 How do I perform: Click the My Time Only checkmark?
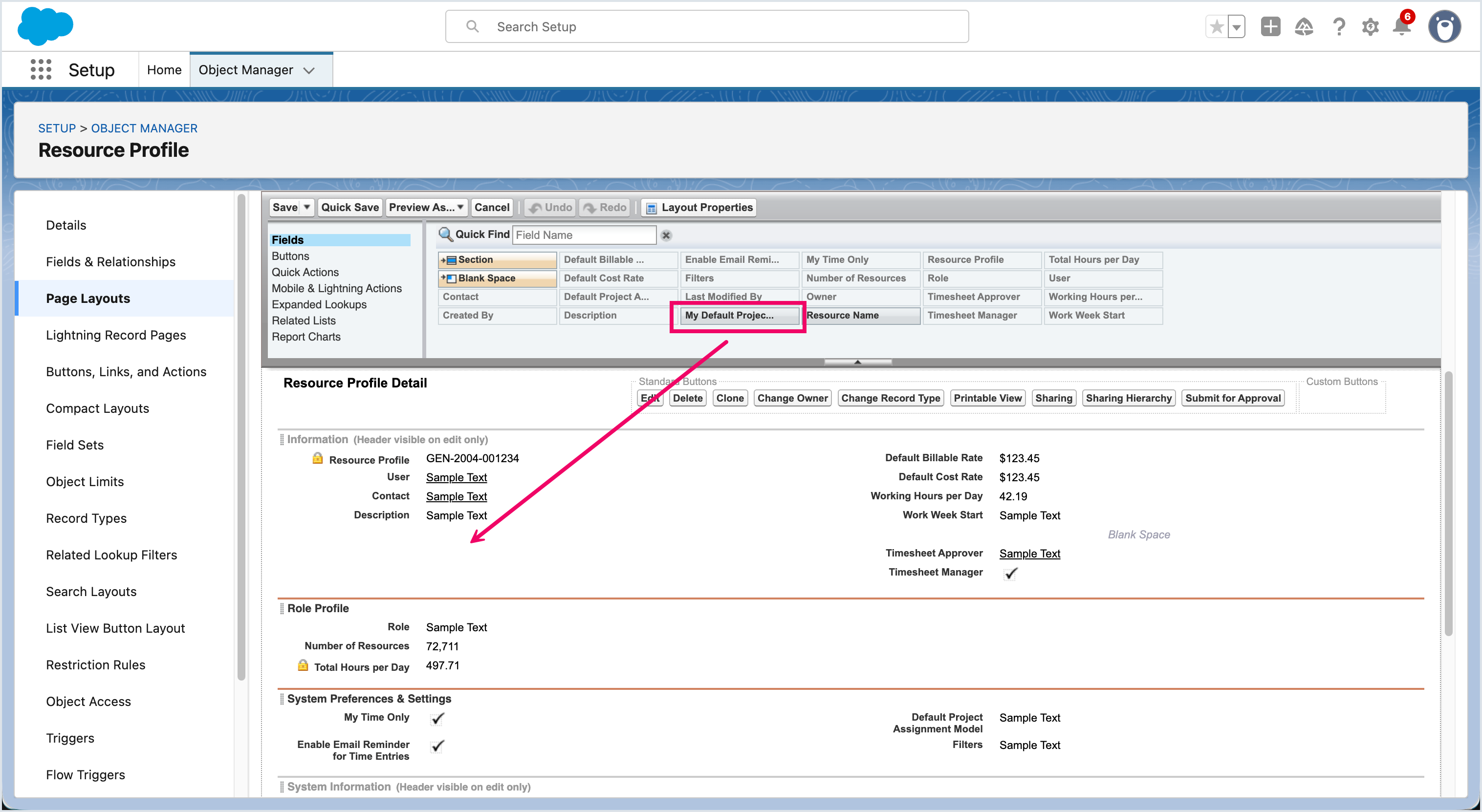click(x=437, y=718)
